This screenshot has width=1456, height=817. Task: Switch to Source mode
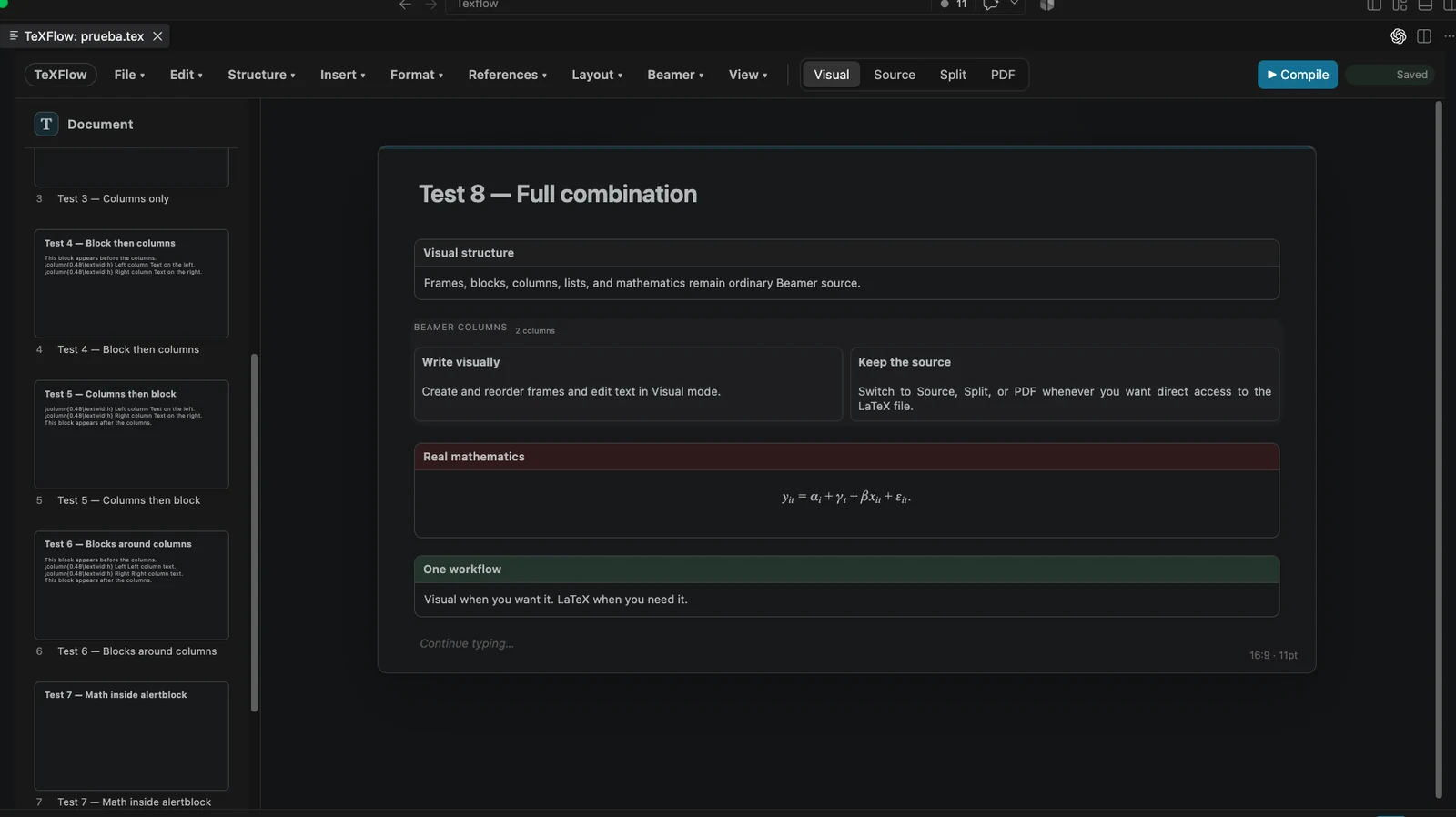click(895, 75)
